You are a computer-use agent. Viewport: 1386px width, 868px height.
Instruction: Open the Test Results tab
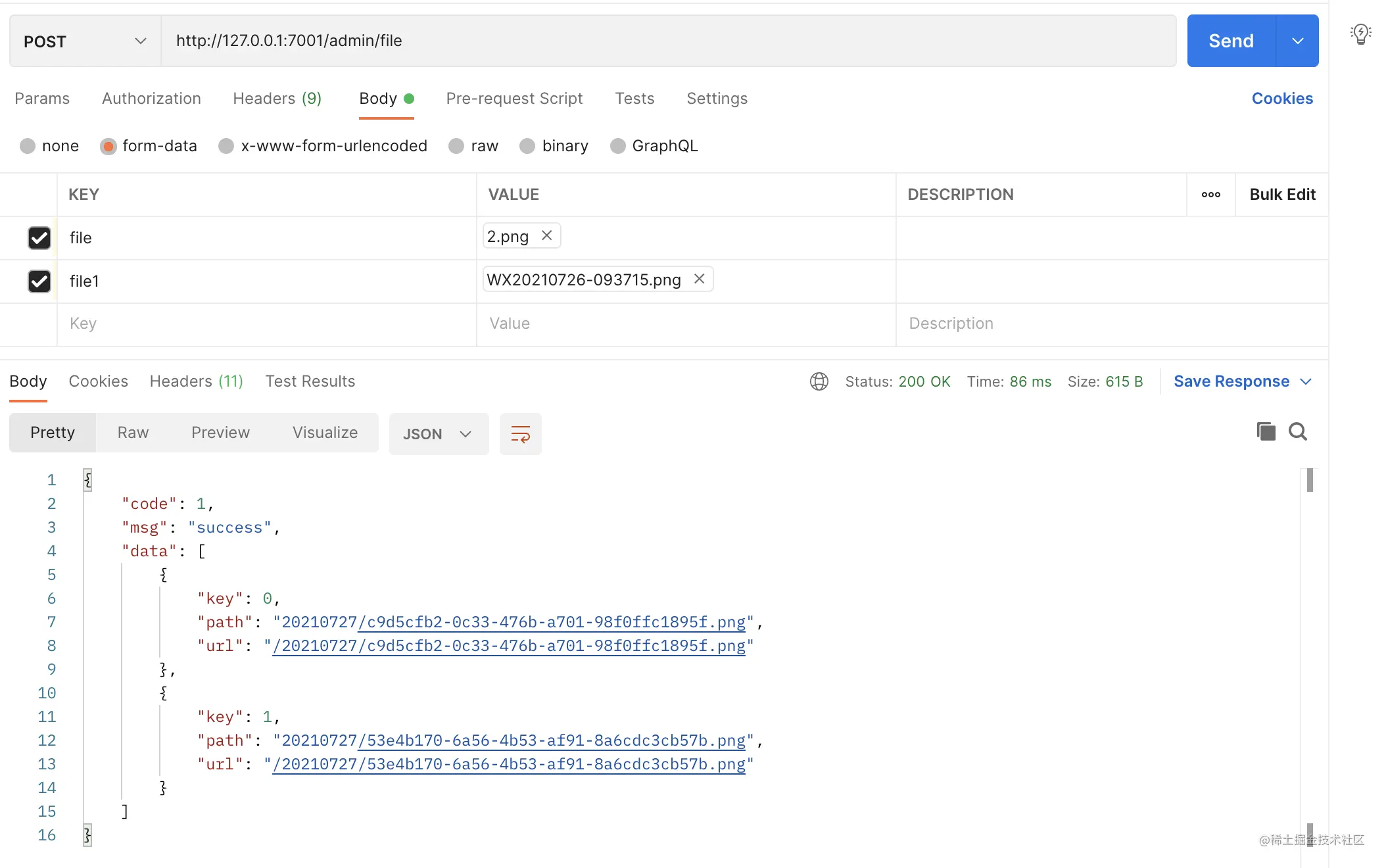tap(310, 381)
